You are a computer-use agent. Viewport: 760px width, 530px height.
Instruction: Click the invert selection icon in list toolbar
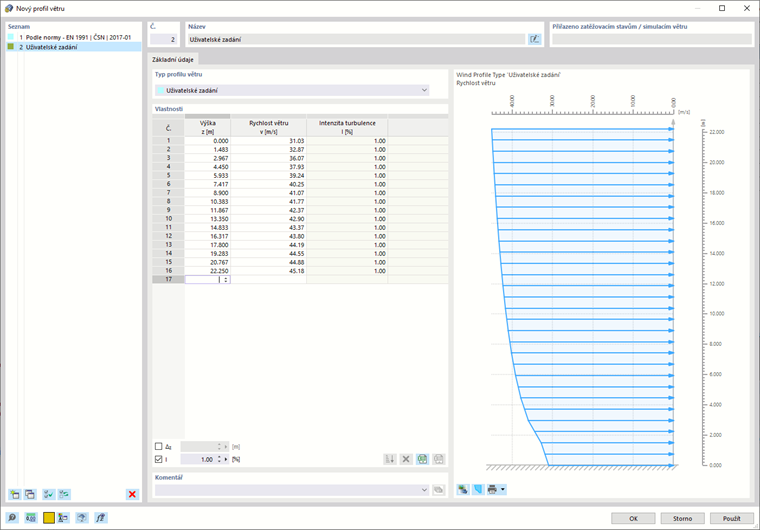pyautogui.click(x=64, y=494)
